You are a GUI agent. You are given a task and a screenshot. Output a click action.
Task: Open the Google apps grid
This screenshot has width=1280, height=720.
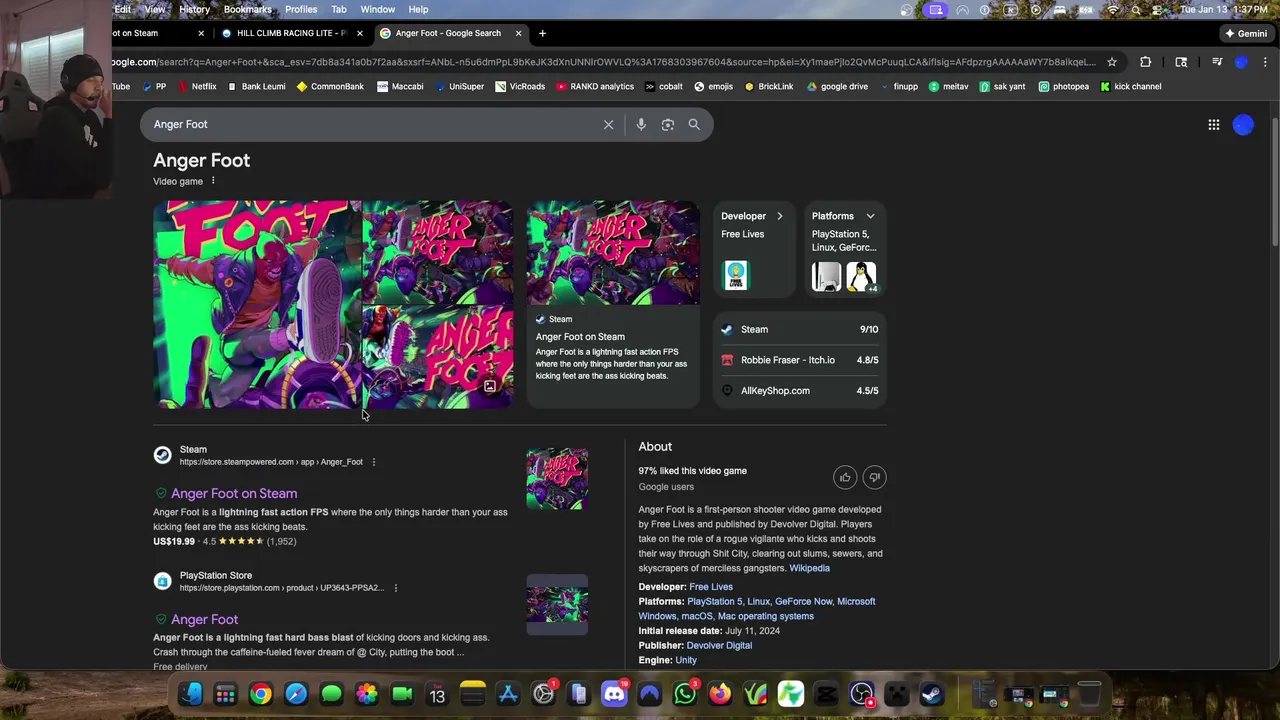(1214, 125)
